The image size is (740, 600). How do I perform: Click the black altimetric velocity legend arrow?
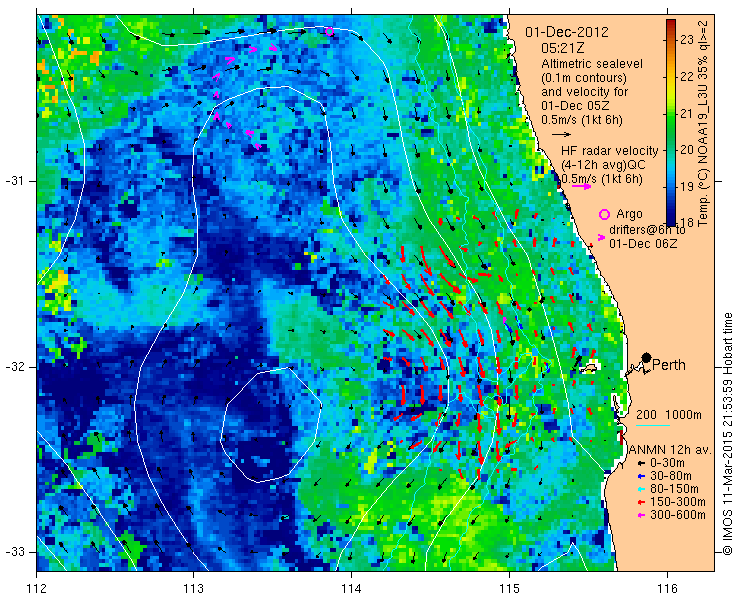pyautogui.click(x=561, y=135)
